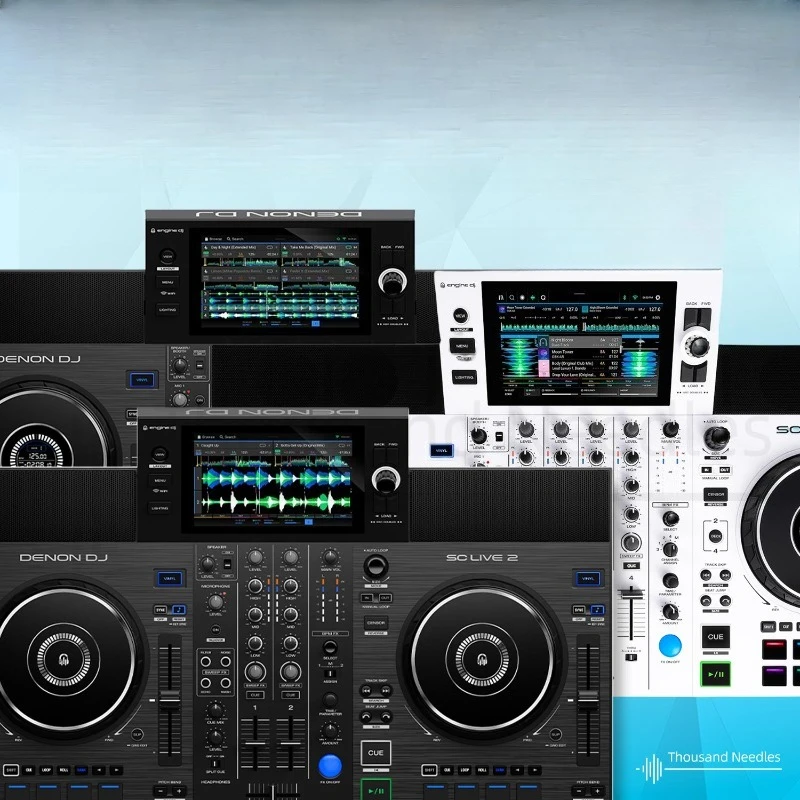Enable SLIP on SC Live 2 left deck
This screenshot has width=800, height=800.
(137, 735)
